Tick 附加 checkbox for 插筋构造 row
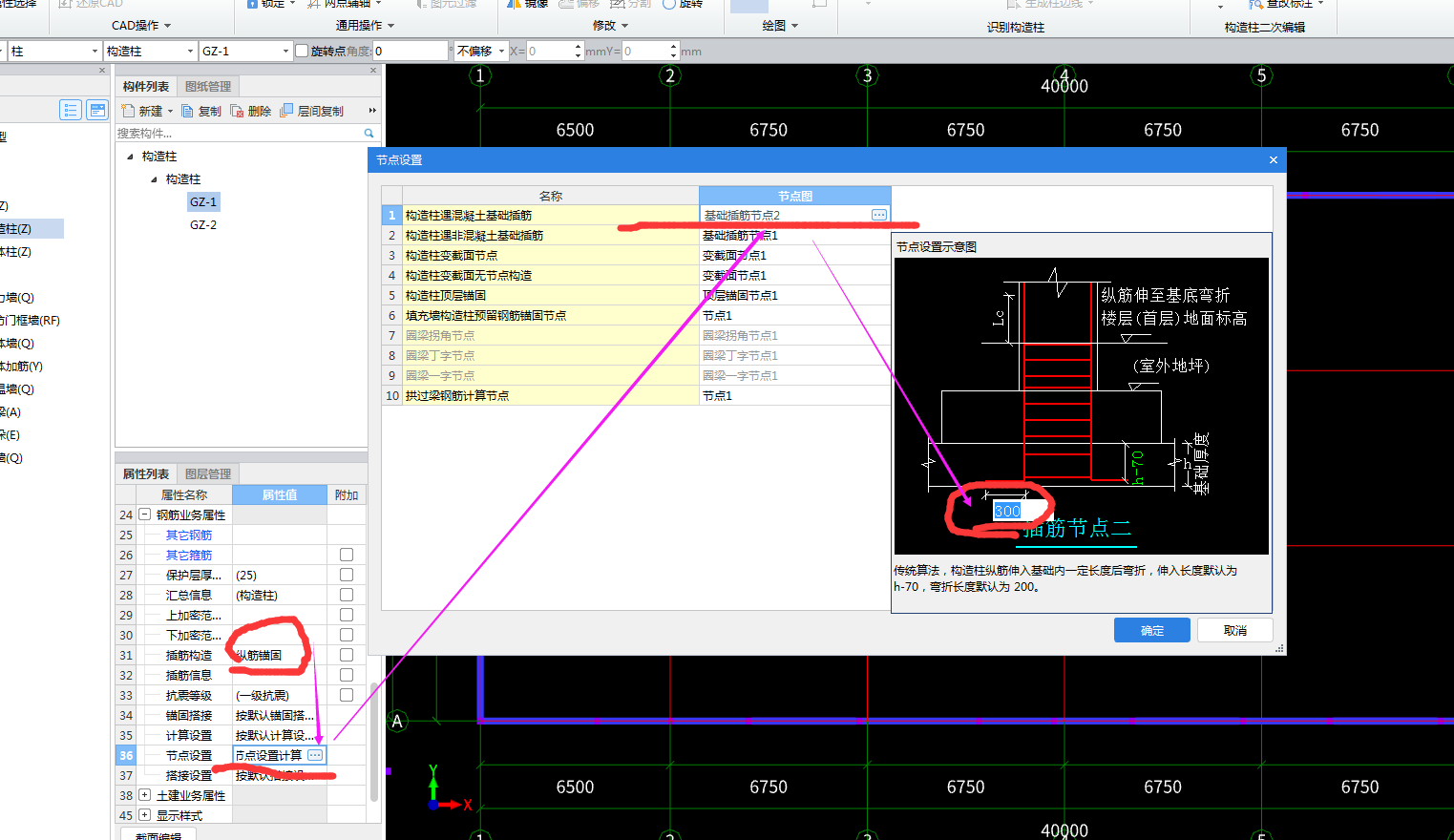This screenshot has height=840, width=1454. click(x=347, y=655)
